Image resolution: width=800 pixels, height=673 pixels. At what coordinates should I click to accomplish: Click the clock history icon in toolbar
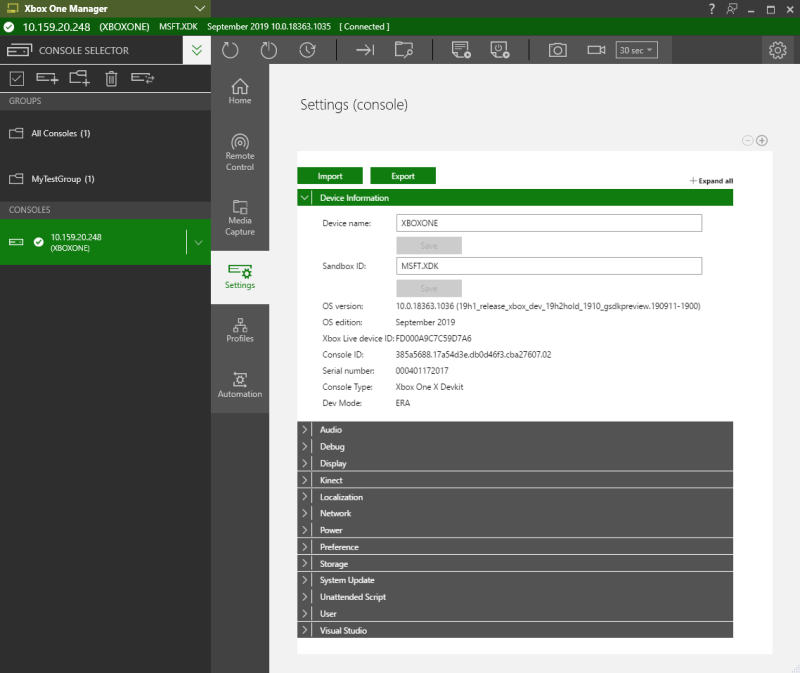(x=307, y=50)
